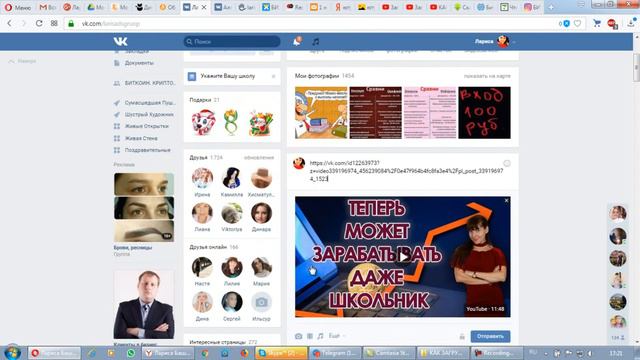Open Подарки block heading
640x360 pixels.
coord(200,100)
